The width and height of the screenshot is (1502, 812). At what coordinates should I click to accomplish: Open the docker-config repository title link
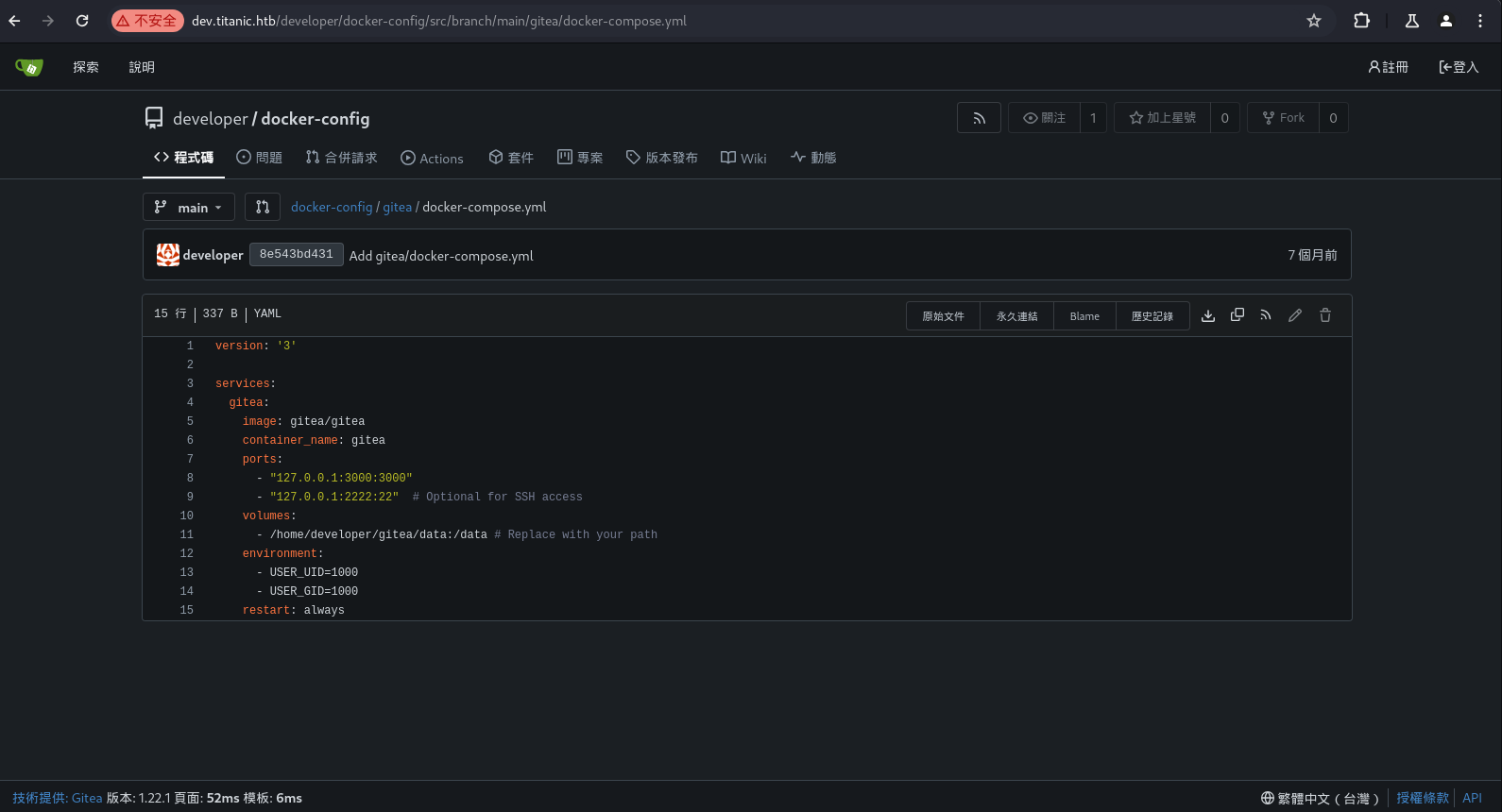point(316,119)
